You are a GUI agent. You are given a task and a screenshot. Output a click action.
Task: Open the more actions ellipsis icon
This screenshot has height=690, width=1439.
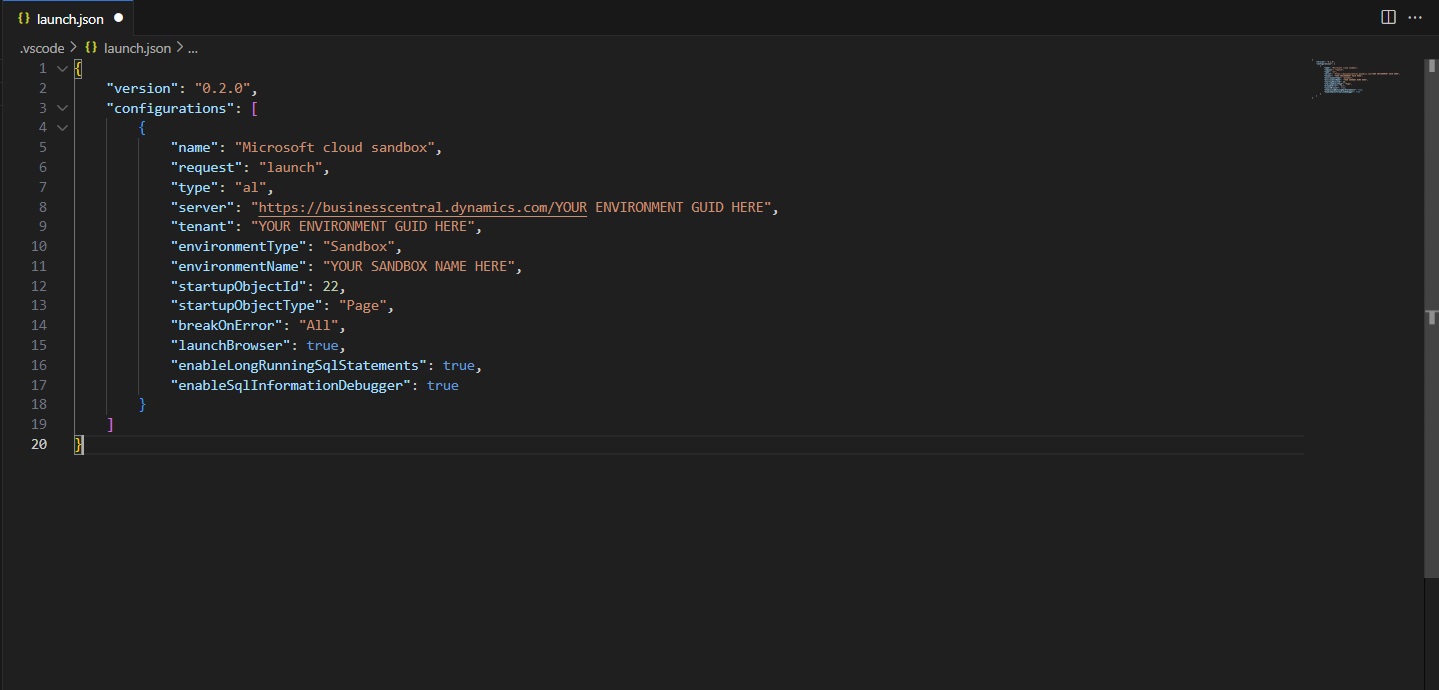(1415, 17)
